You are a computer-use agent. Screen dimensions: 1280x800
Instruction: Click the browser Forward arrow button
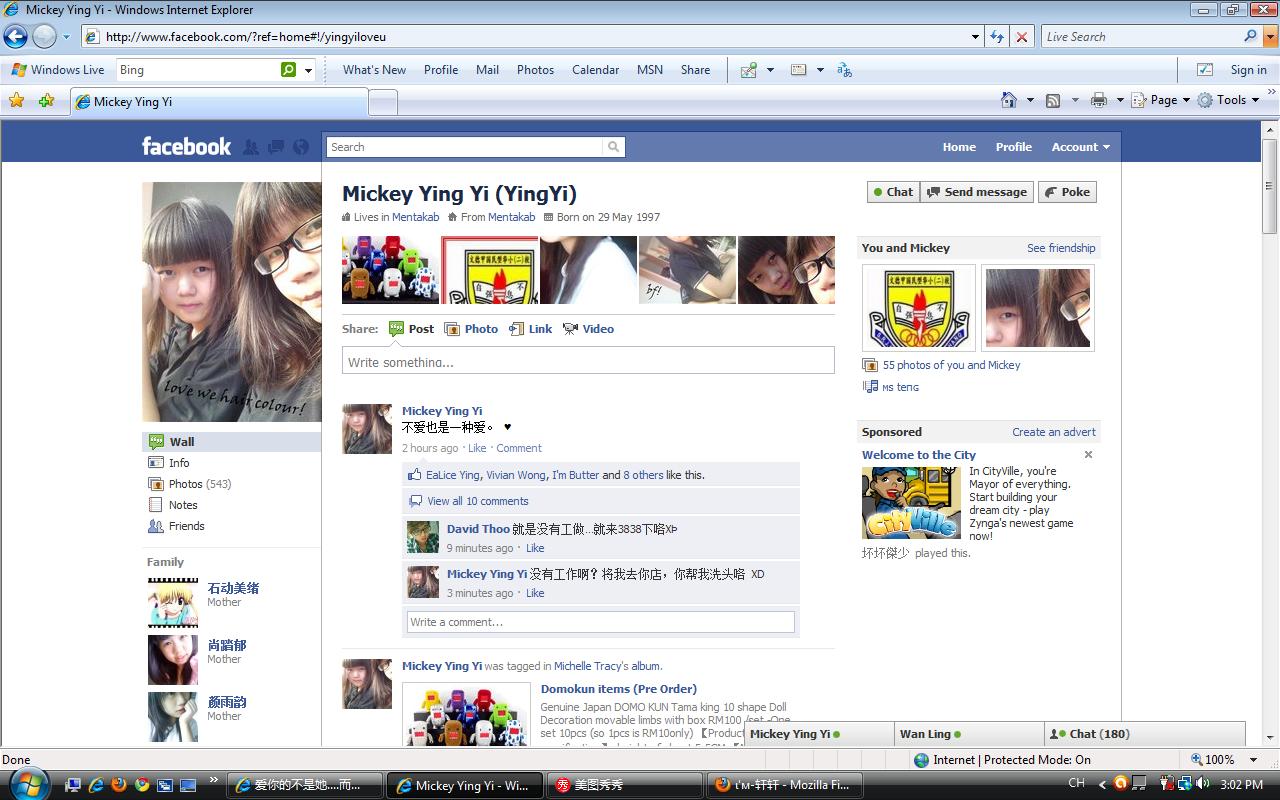[44, 37]
